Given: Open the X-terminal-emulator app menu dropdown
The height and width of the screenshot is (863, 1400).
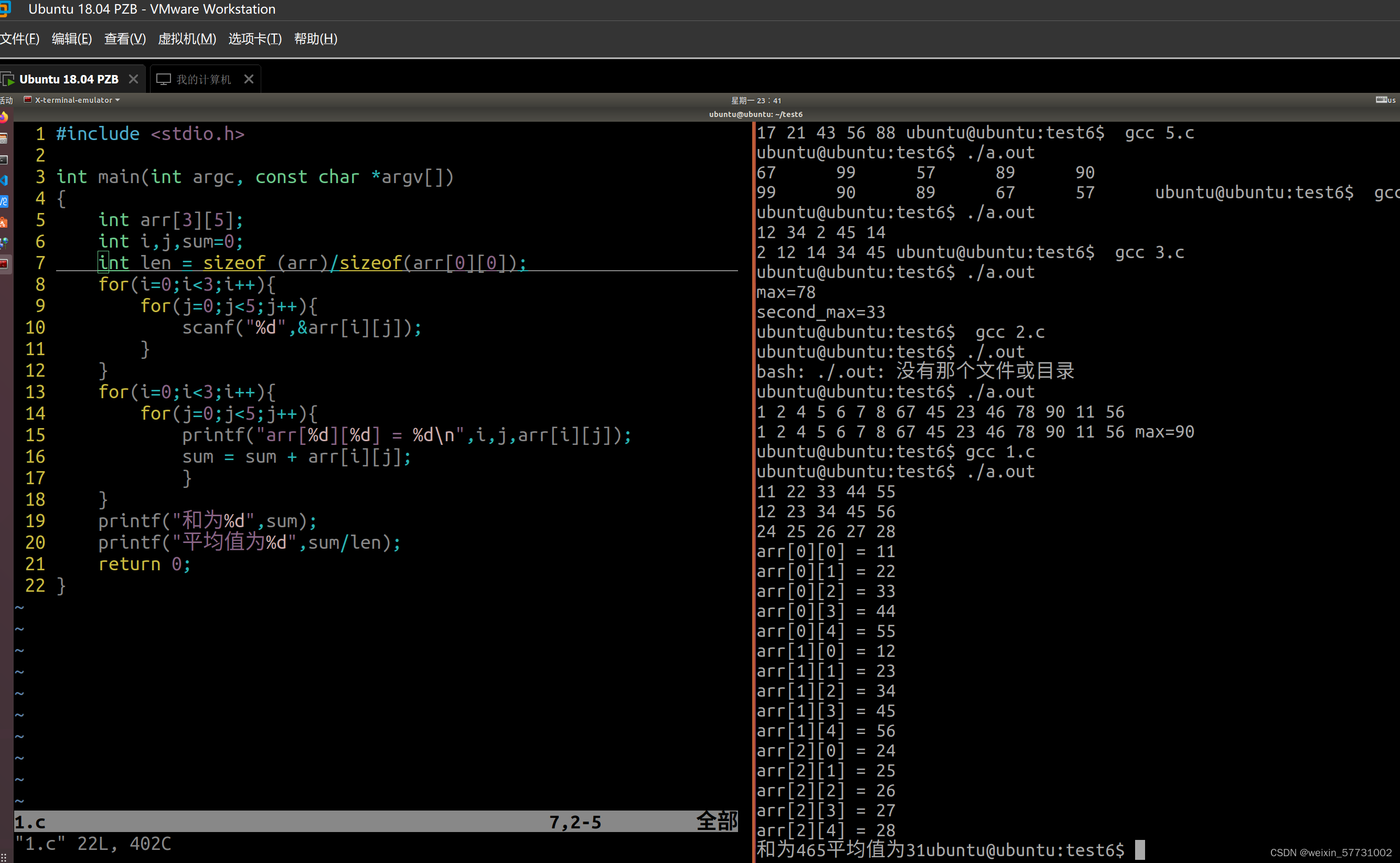Looking at the screenshot, I should click(x=72, y=100).
